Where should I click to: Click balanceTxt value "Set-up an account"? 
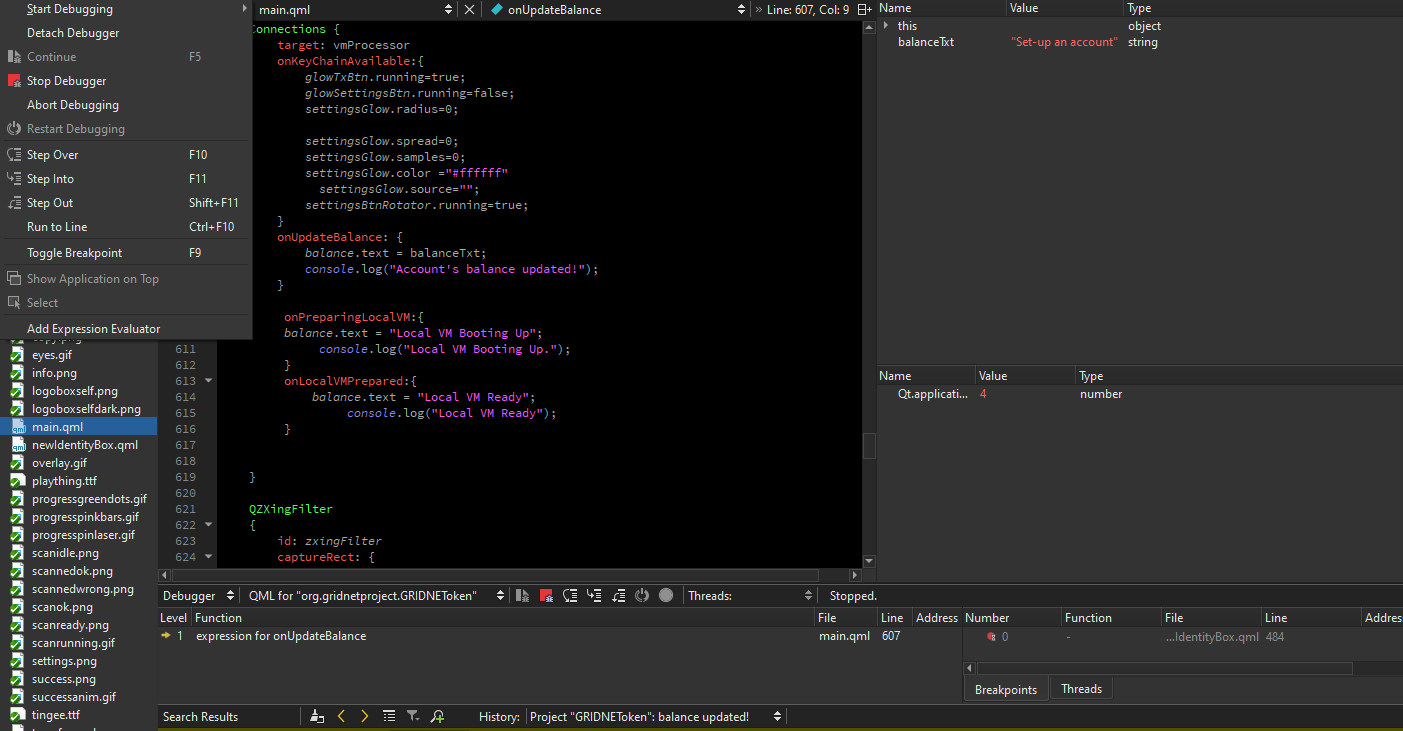click(1064, 42)
